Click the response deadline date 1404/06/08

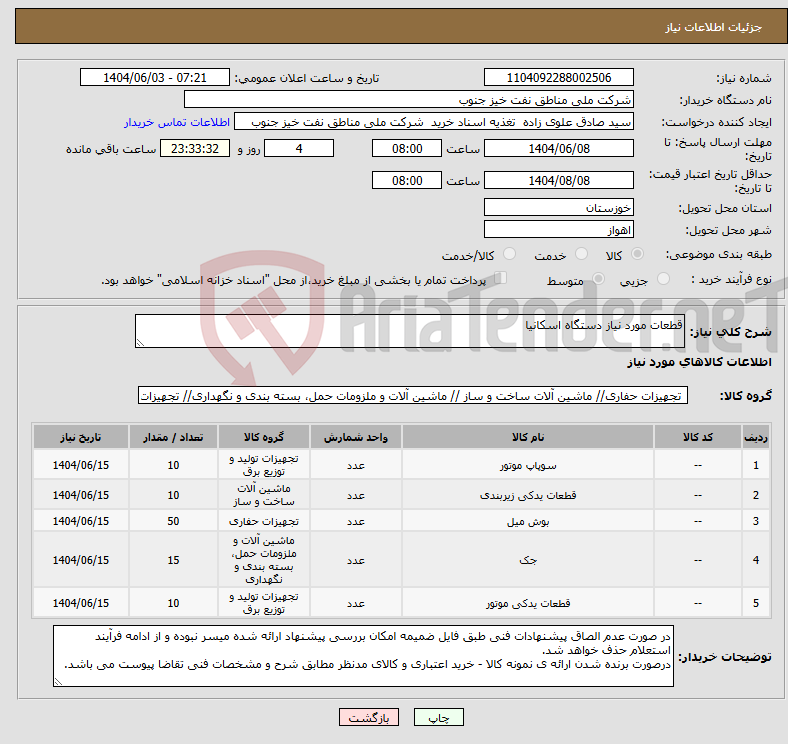(559, 148)
